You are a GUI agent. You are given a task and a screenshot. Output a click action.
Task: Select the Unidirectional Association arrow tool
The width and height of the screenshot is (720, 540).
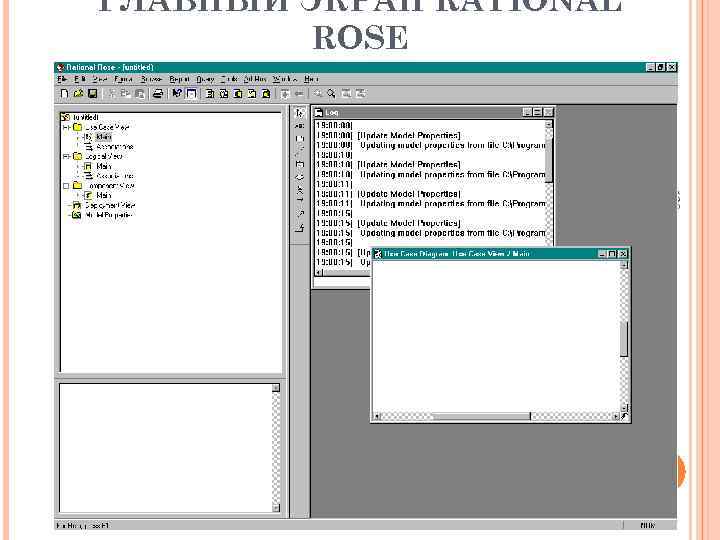point(299,201)
